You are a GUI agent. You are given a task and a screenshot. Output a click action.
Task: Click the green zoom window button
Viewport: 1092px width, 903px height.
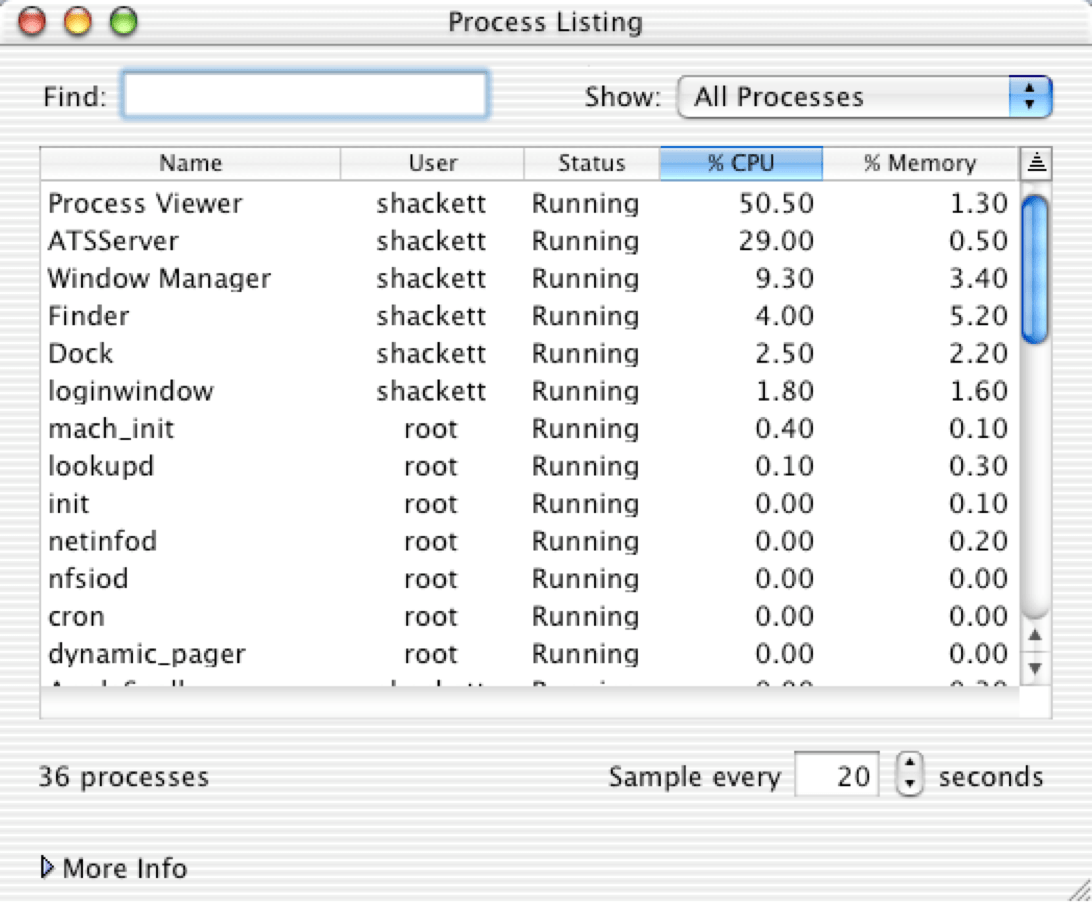(x=123, y=22)
